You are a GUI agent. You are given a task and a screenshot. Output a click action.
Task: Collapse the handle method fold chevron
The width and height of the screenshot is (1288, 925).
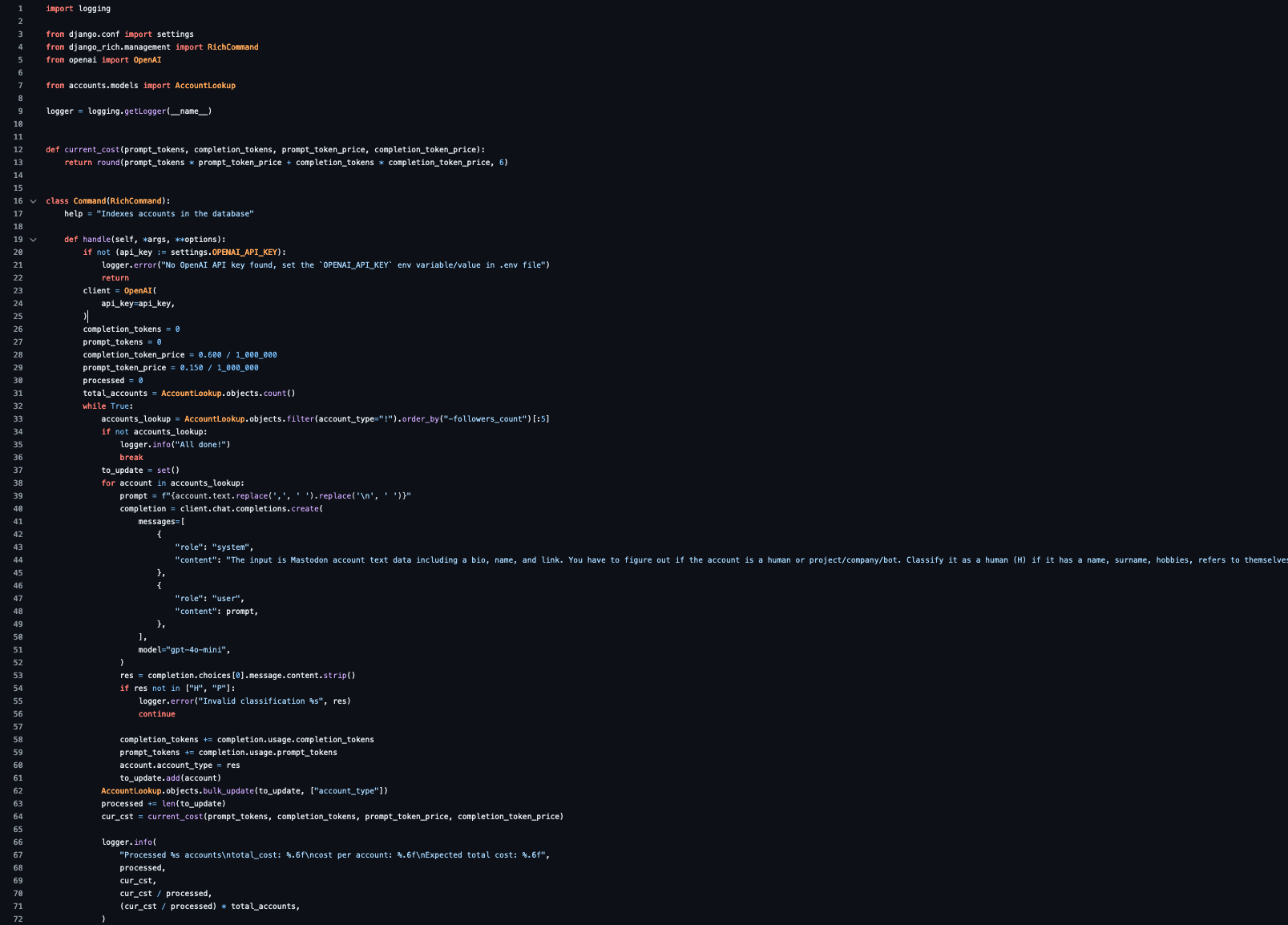[33, 240]
